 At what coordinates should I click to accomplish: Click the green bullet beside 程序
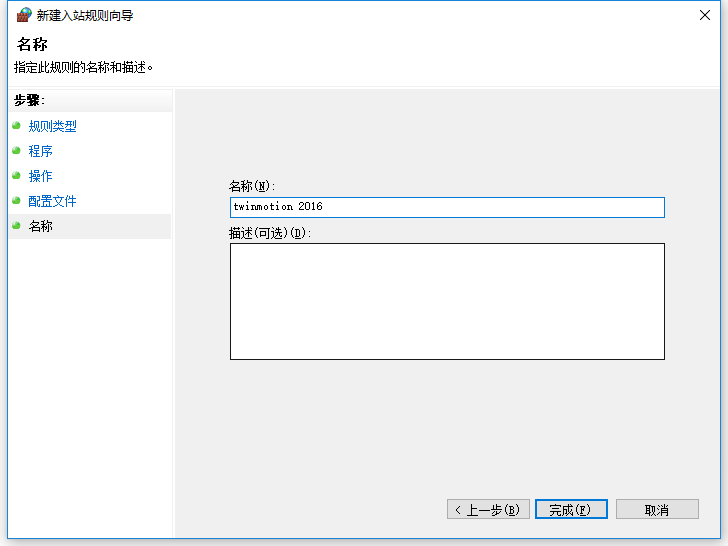coord(16,150)
